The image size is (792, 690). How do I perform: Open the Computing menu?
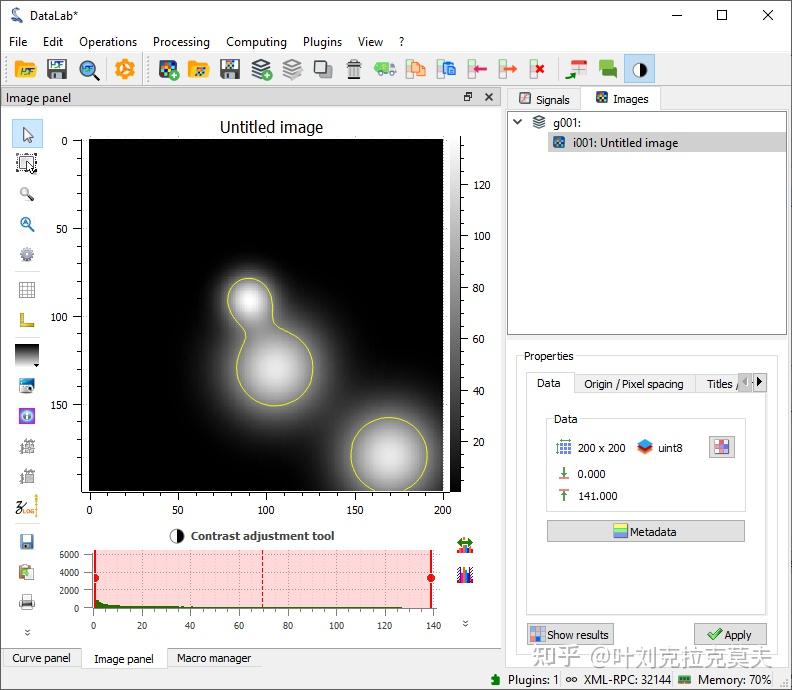point(256,42)
